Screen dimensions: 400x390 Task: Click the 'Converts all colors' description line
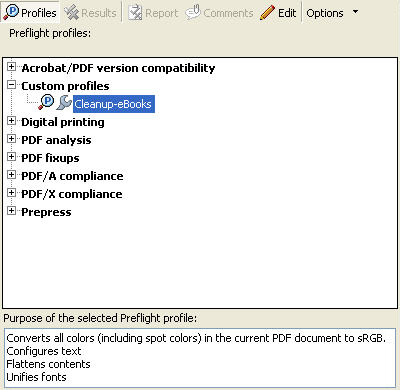[x=196, y=338]
